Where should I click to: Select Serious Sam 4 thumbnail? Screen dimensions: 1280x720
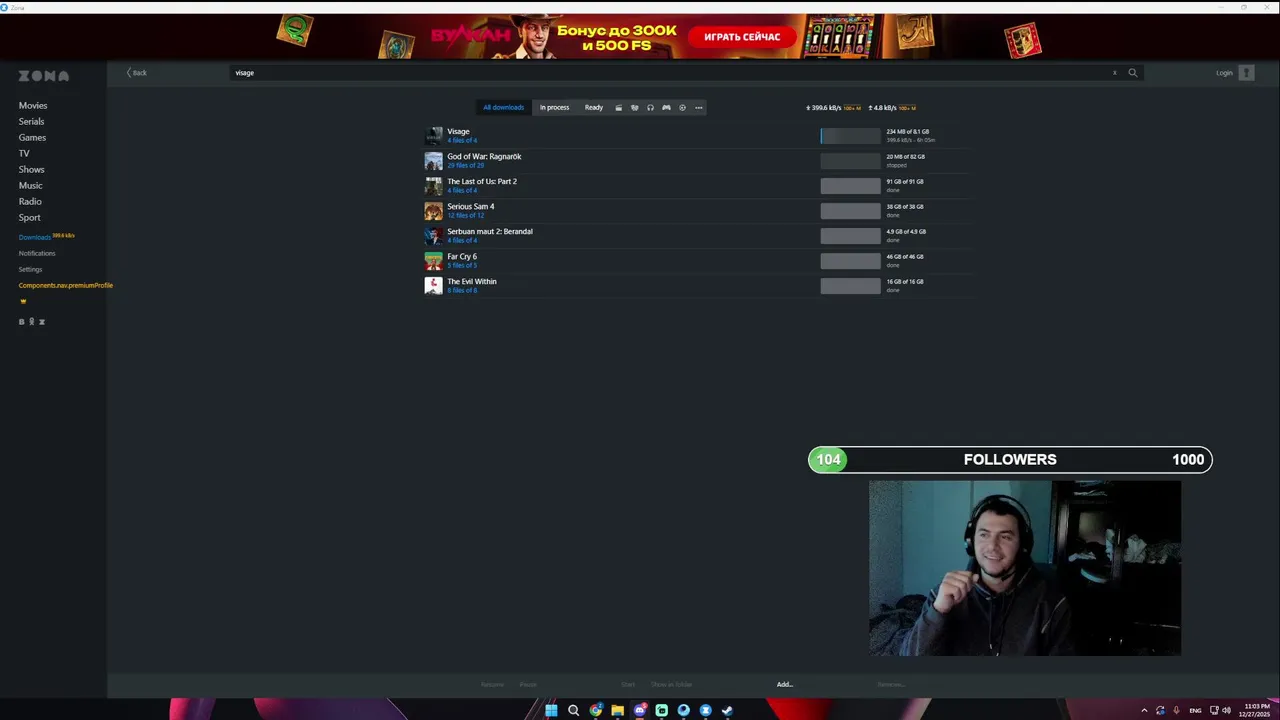coord(433,211)
